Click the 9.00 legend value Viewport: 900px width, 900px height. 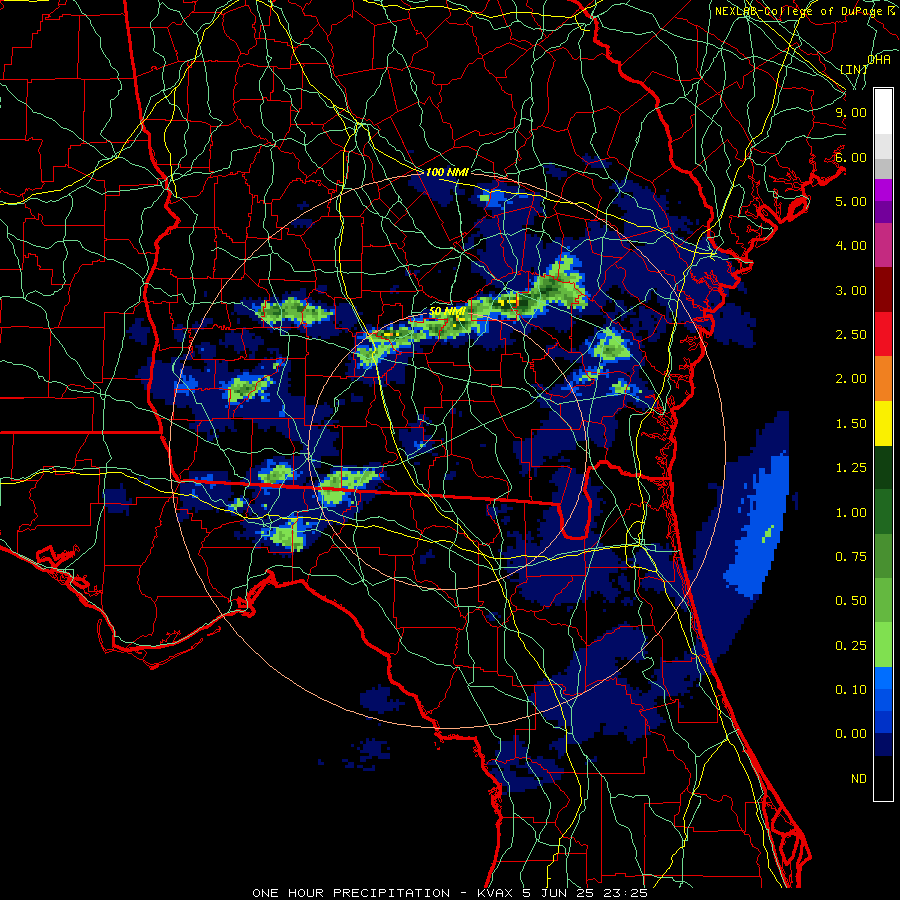[x=851, y=112]
